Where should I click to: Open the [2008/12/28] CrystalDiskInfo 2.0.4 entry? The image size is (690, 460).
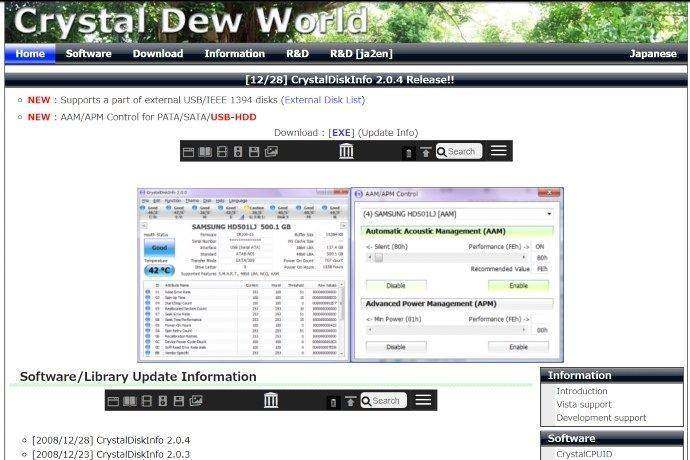(111, 440)
